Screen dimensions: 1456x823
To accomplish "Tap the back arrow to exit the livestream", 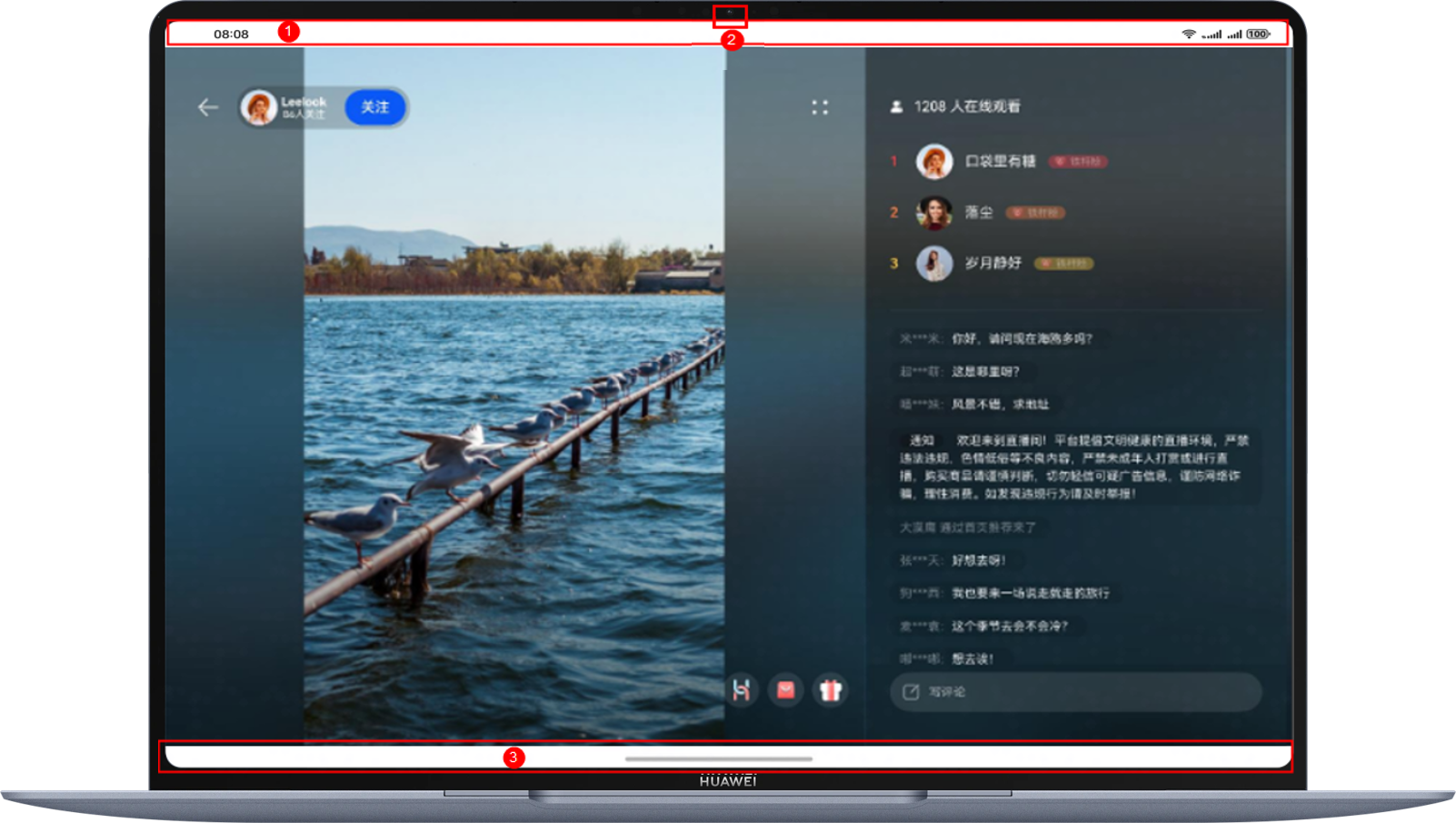I will click(207, 106).
